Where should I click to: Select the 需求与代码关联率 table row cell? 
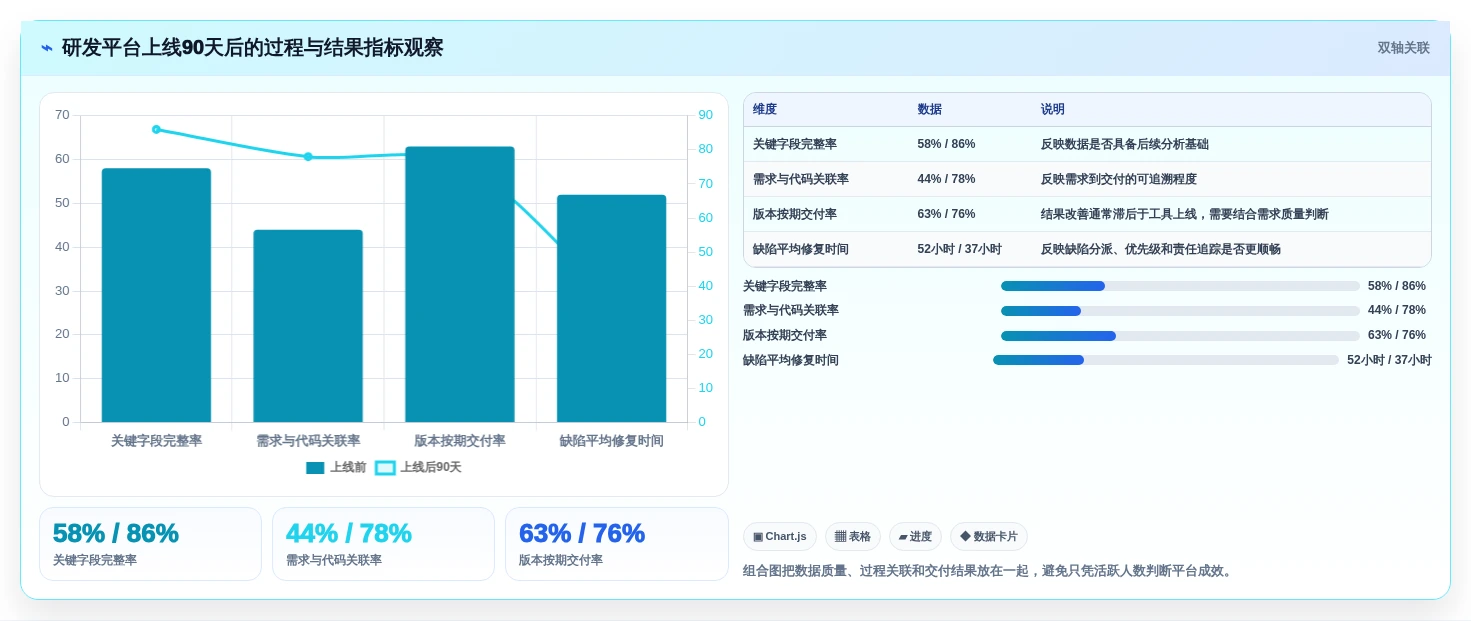click(x=801, y=179)
